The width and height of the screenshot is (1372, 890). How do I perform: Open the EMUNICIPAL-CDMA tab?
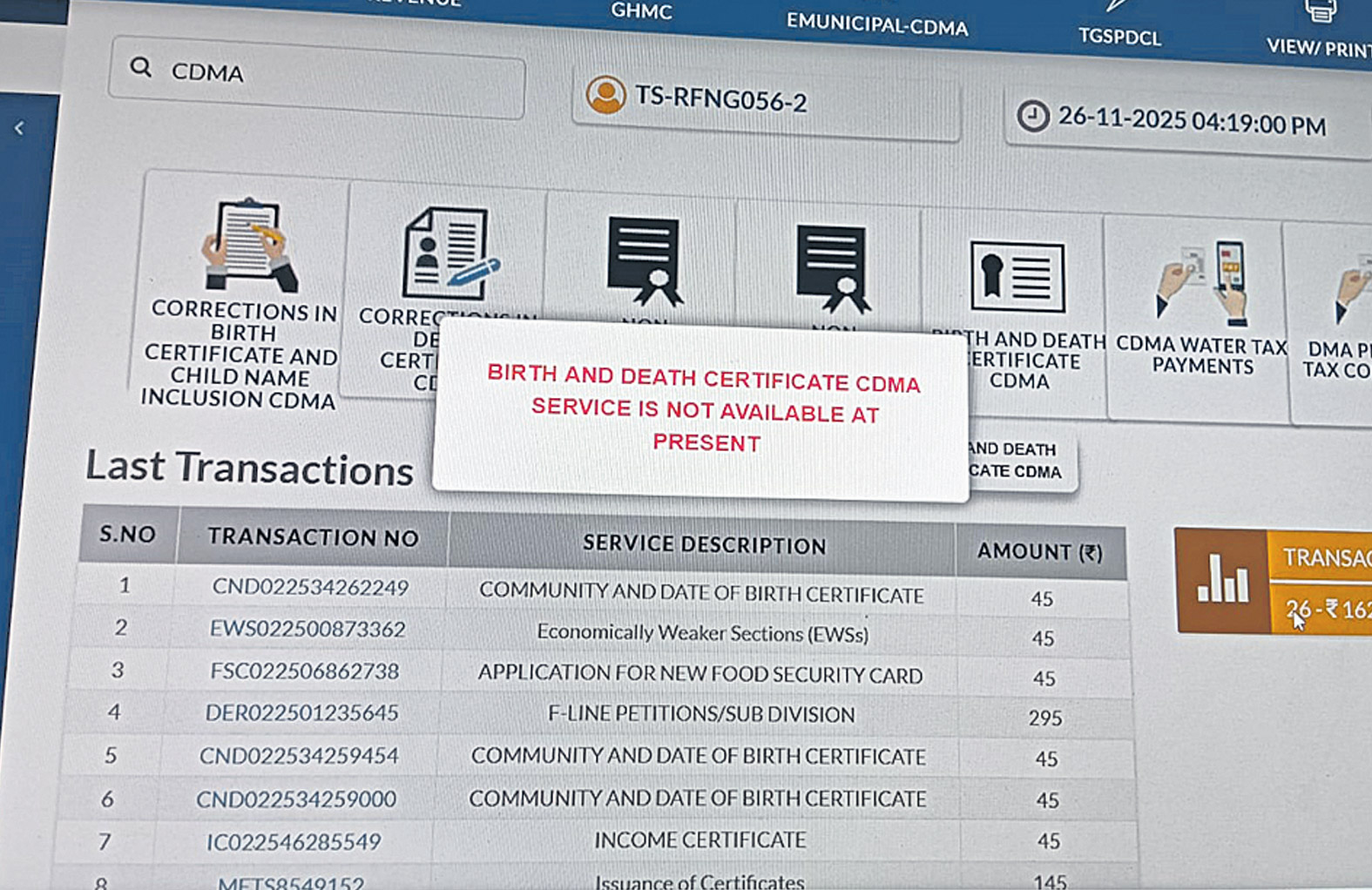coord(876,25)
